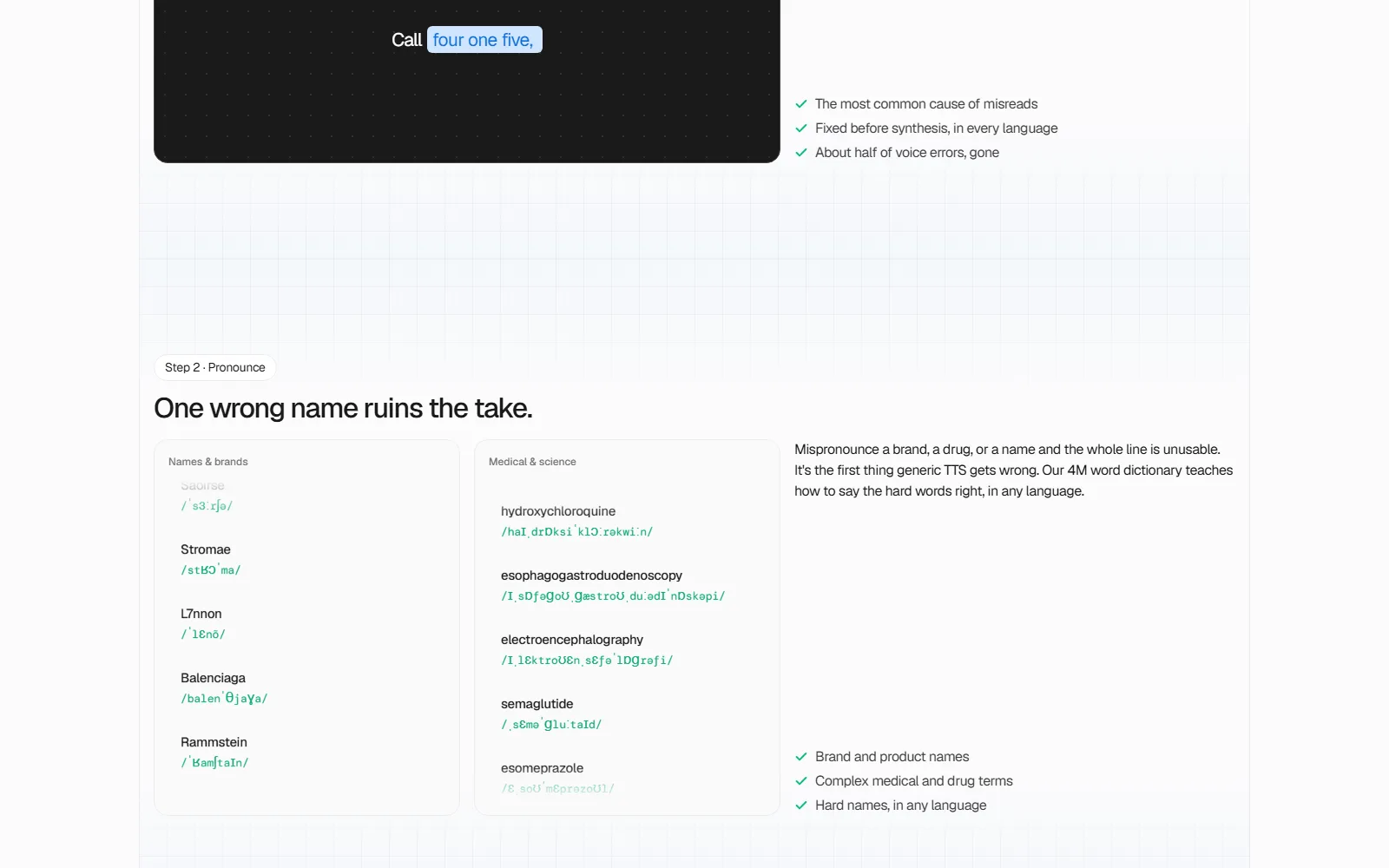Click the text 'Brand and product names'

point(892,757)
